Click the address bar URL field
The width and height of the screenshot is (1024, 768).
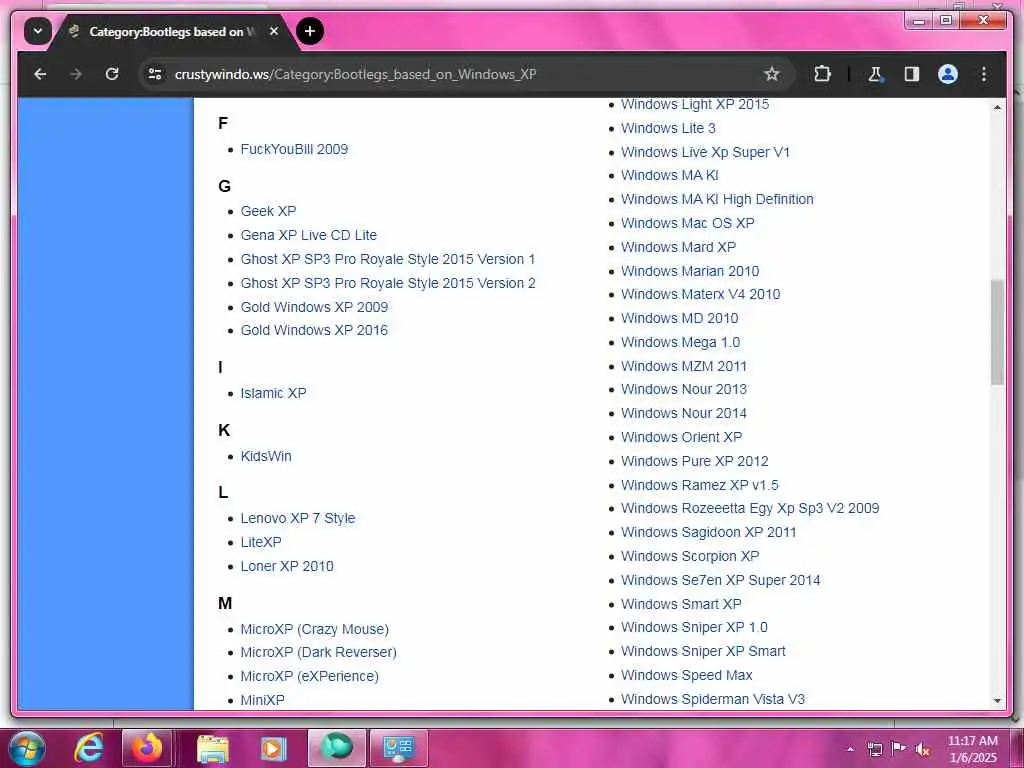click(x=457, y=74)
